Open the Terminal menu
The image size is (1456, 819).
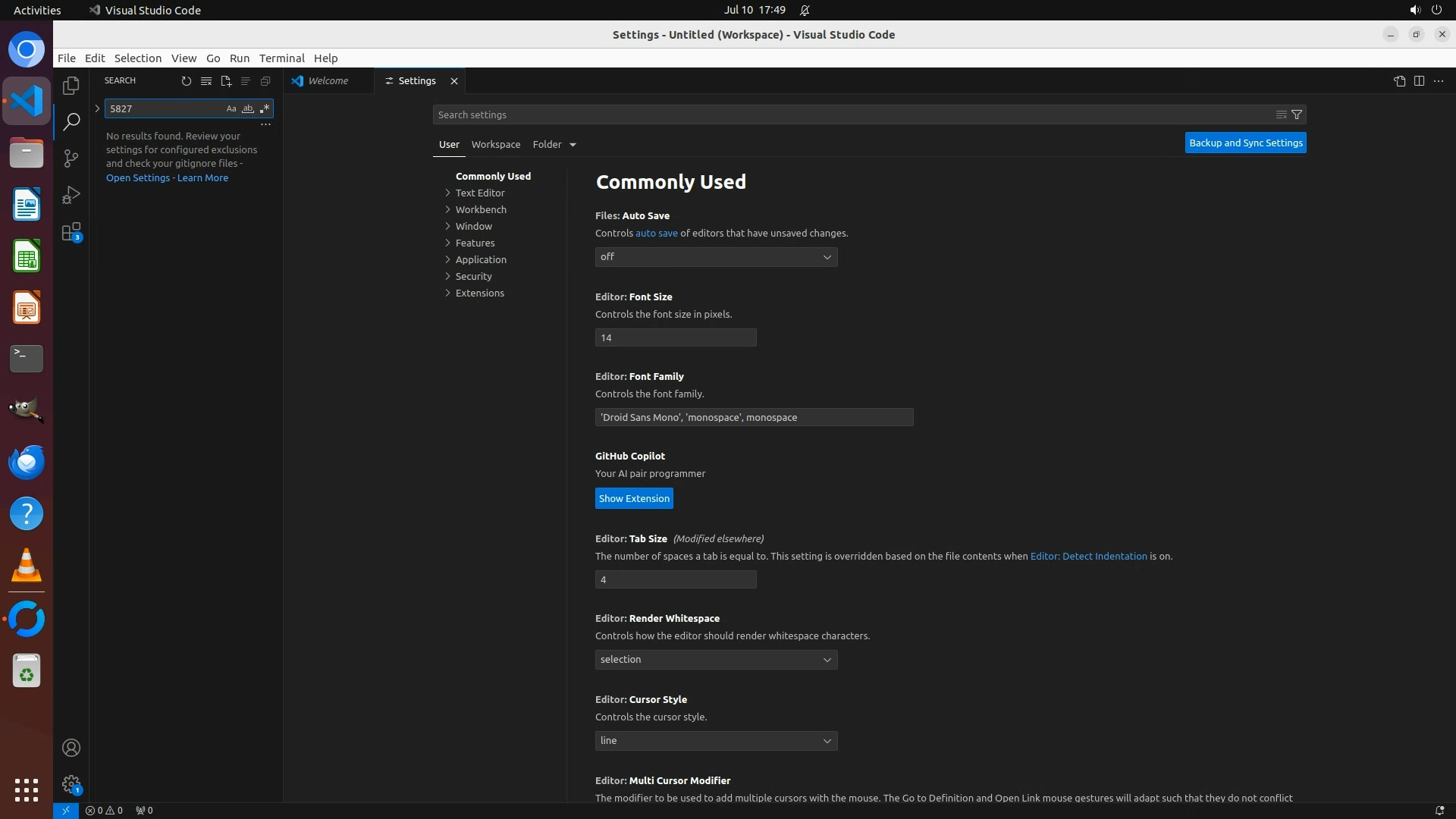[281, 58]
